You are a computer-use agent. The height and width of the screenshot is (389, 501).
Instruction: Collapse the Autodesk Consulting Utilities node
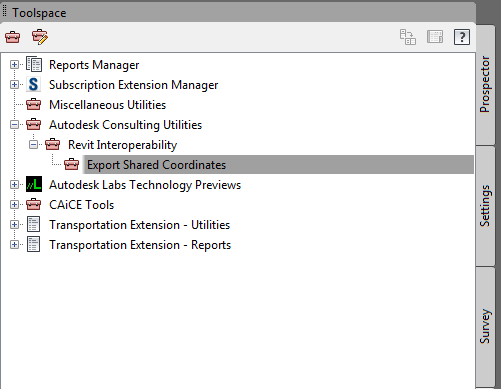point(14,125)
